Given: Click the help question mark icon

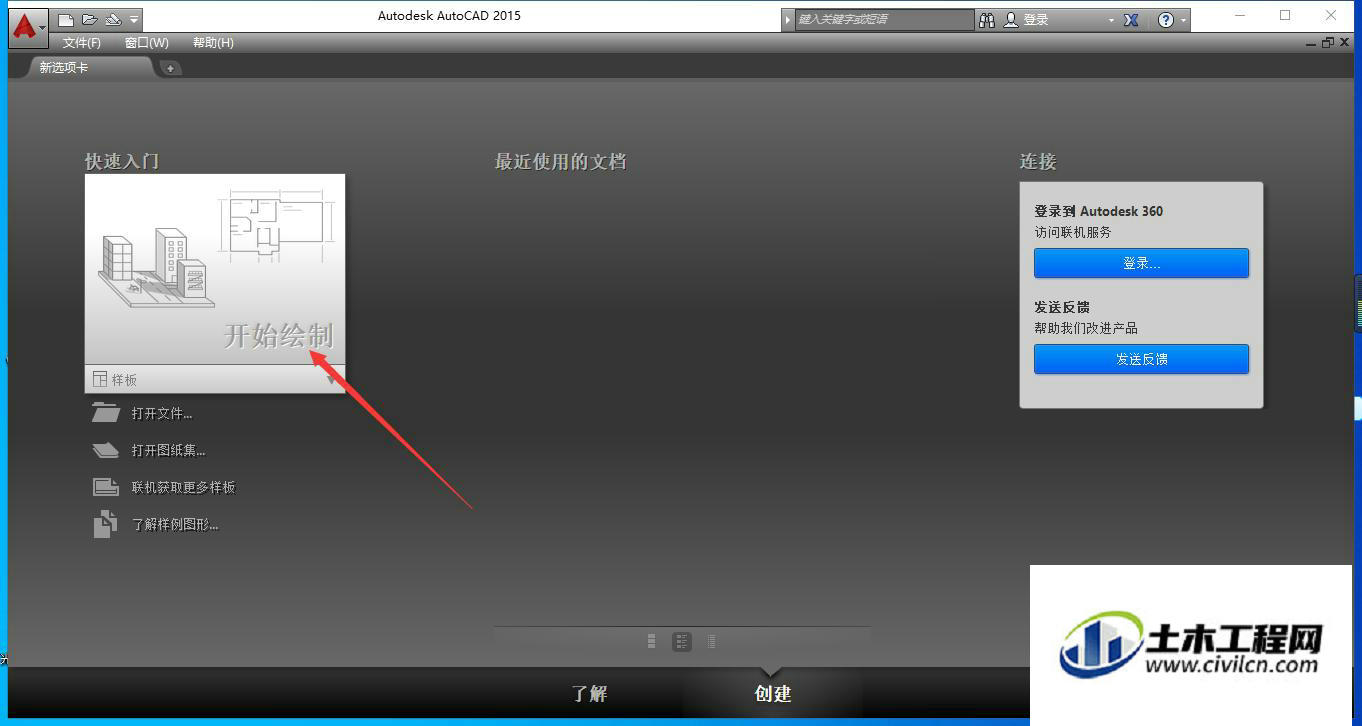Looking at the screenshot, I should point(1166,19).
